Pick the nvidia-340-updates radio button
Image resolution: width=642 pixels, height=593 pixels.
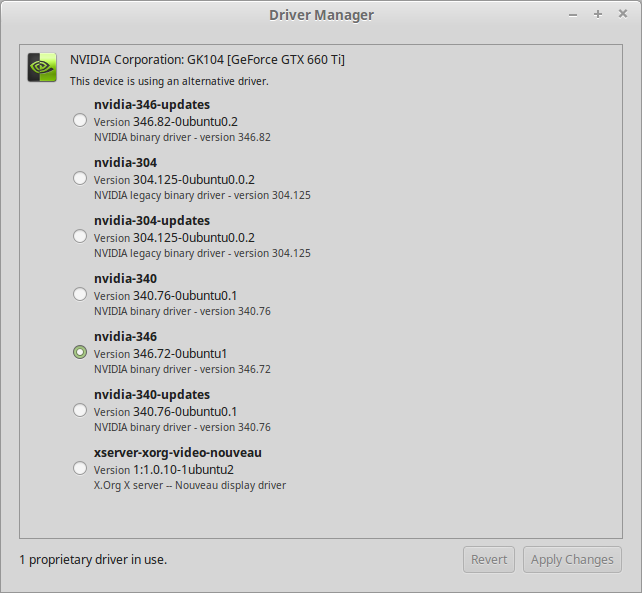80,410
